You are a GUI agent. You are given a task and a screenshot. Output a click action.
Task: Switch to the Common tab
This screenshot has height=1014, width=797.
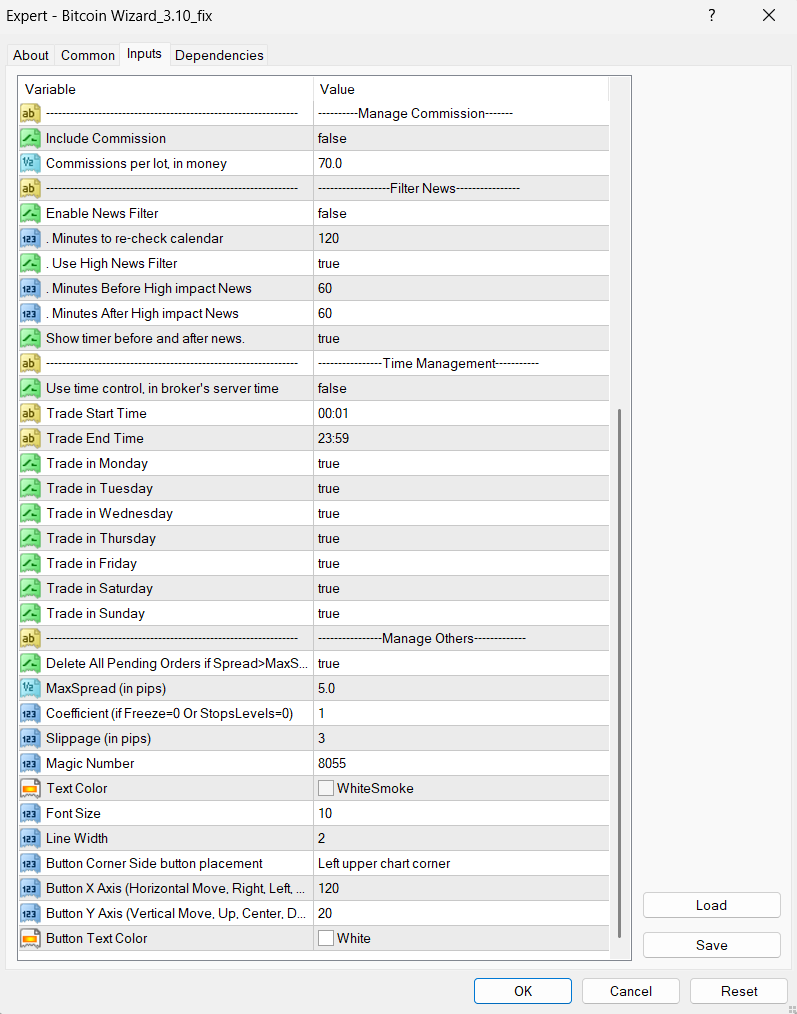pos(87,56)
